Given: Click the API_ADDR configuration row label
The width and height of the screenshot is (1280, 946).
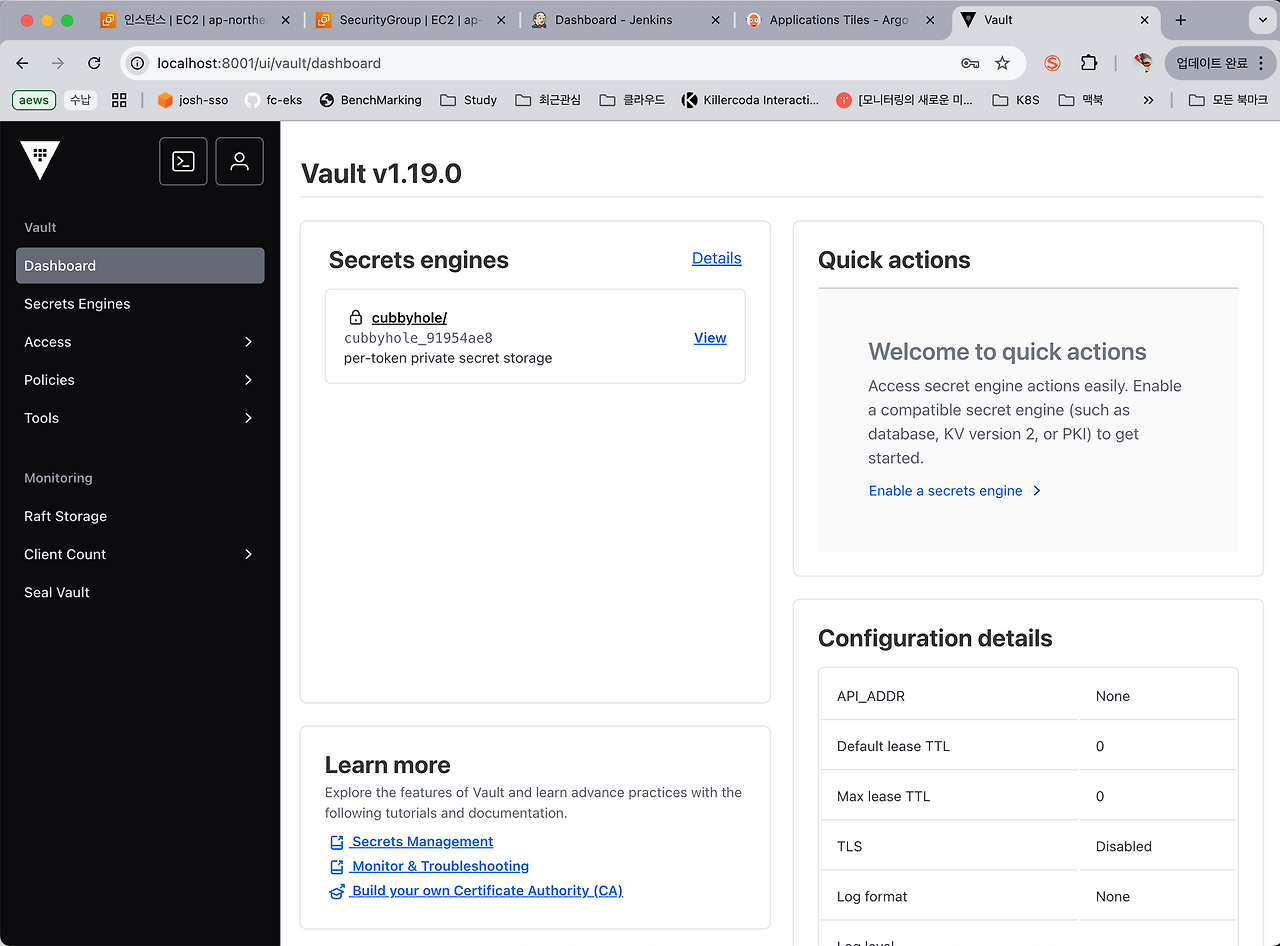Looking at the screenshot, I should pos(871,696).
